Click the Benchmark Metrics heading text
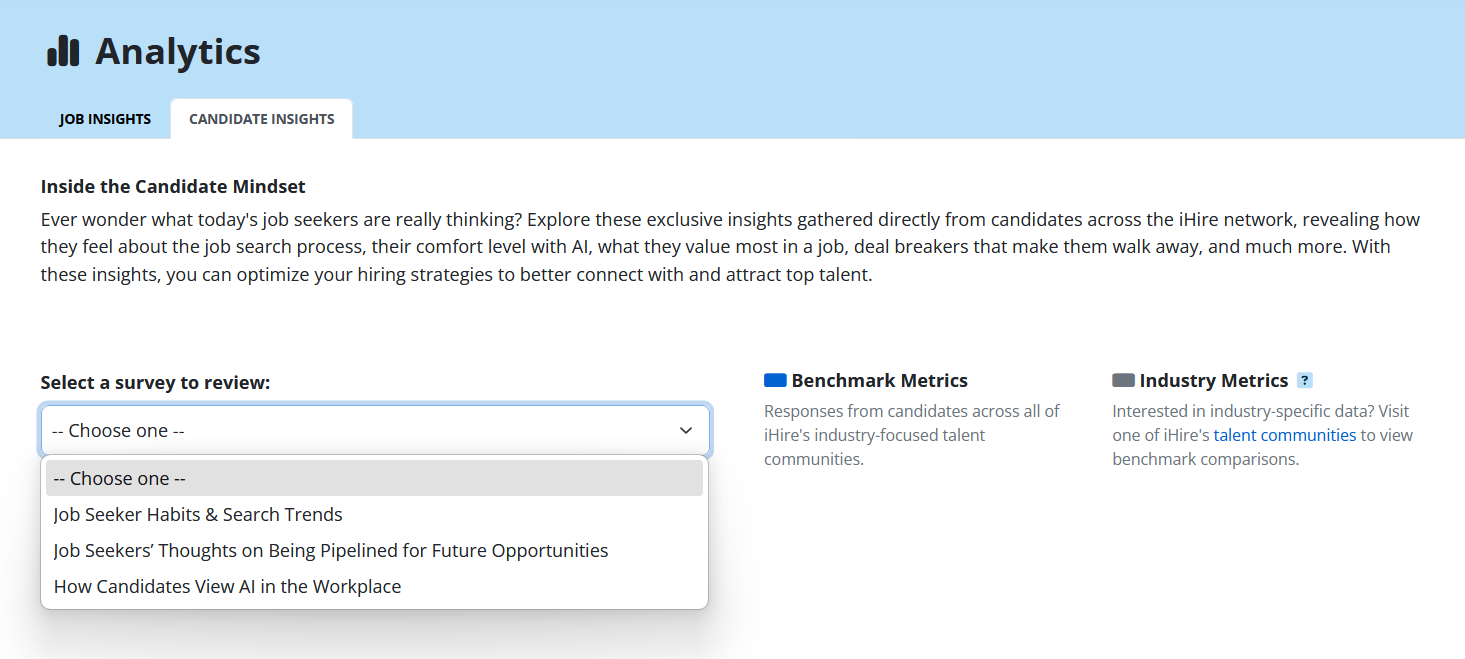 point(879,381)
